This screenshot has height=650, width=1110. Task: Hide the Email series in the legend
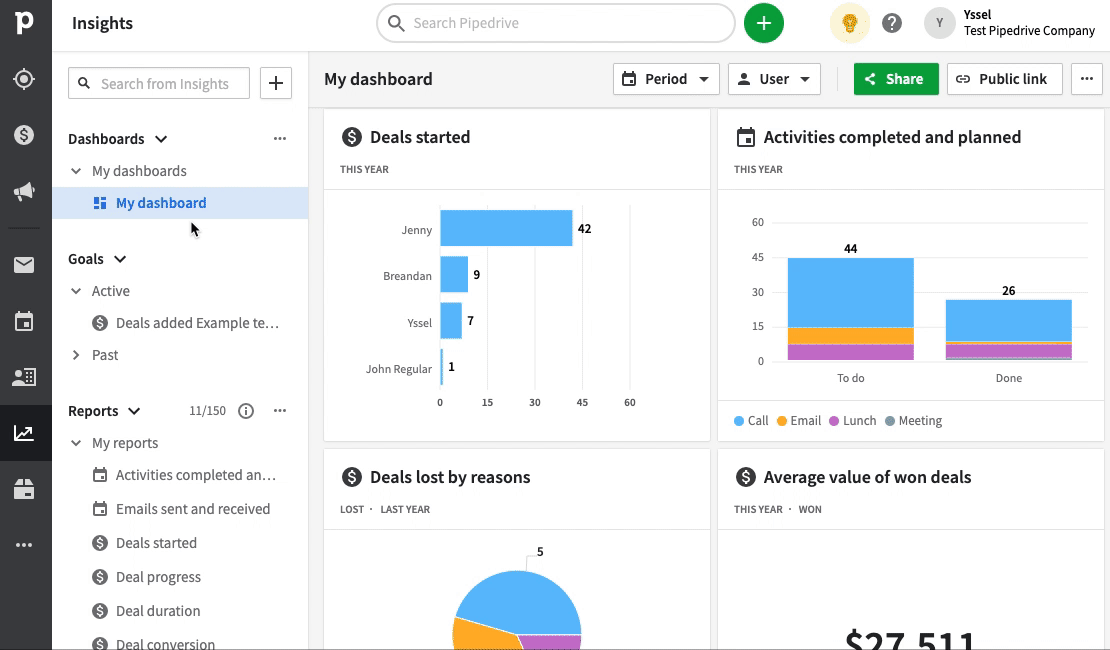[798, 420]
